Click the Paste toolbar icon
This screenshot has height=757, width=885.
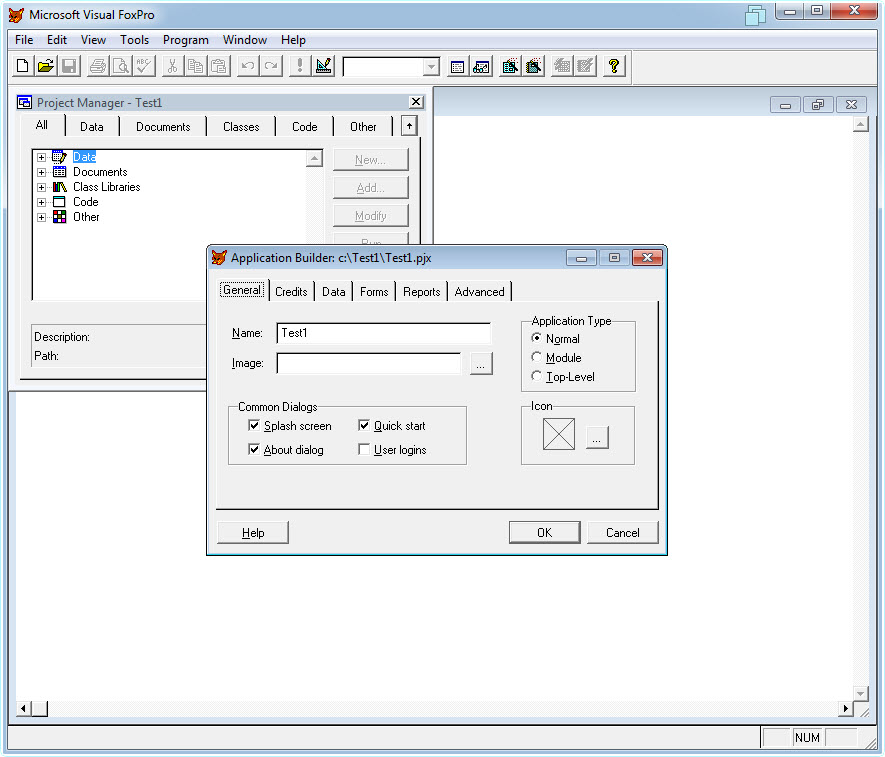pos(218,66)
